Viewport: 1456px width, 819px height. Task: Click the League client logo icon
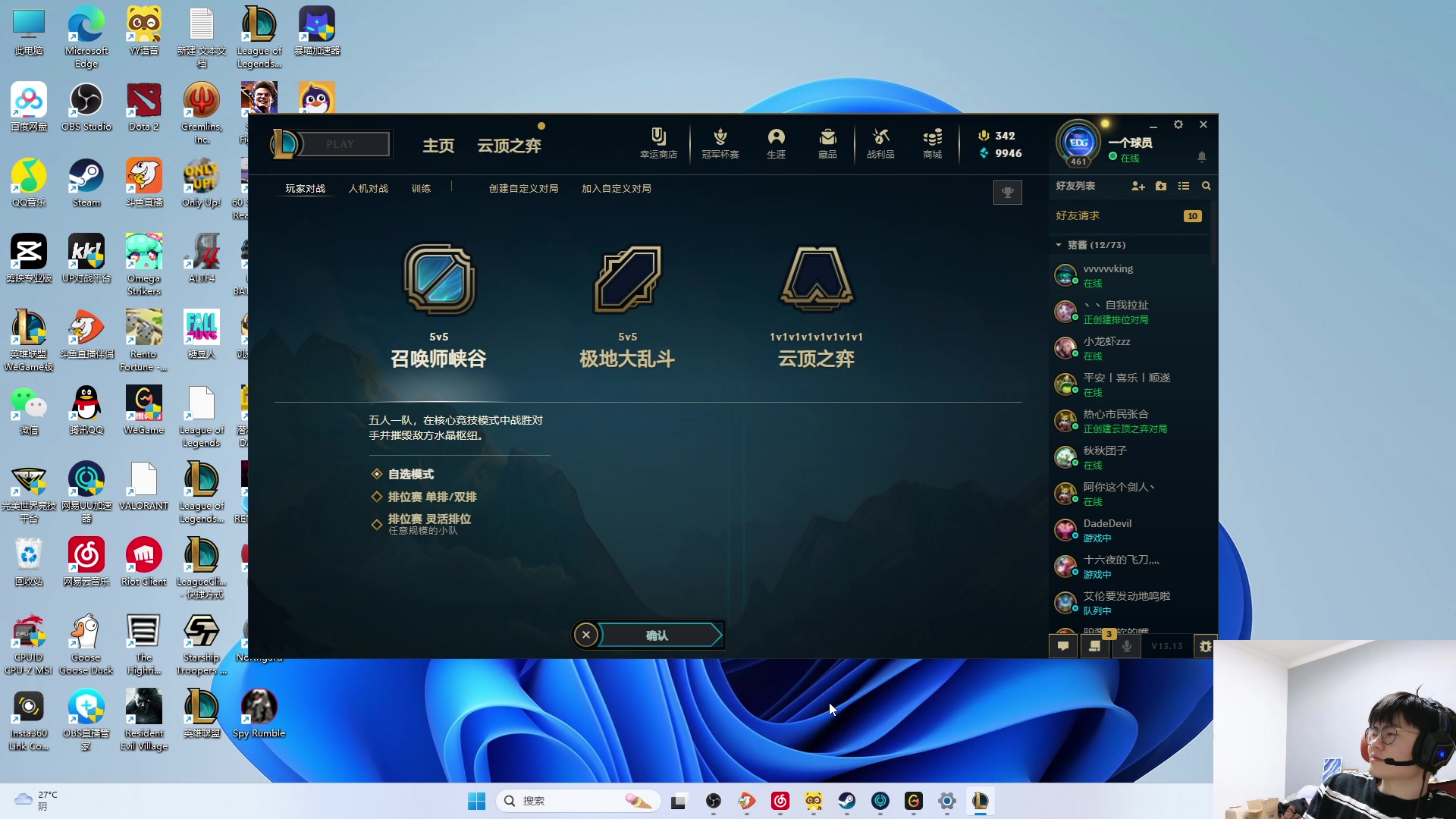pyautogui.click(x=285, y=144)
